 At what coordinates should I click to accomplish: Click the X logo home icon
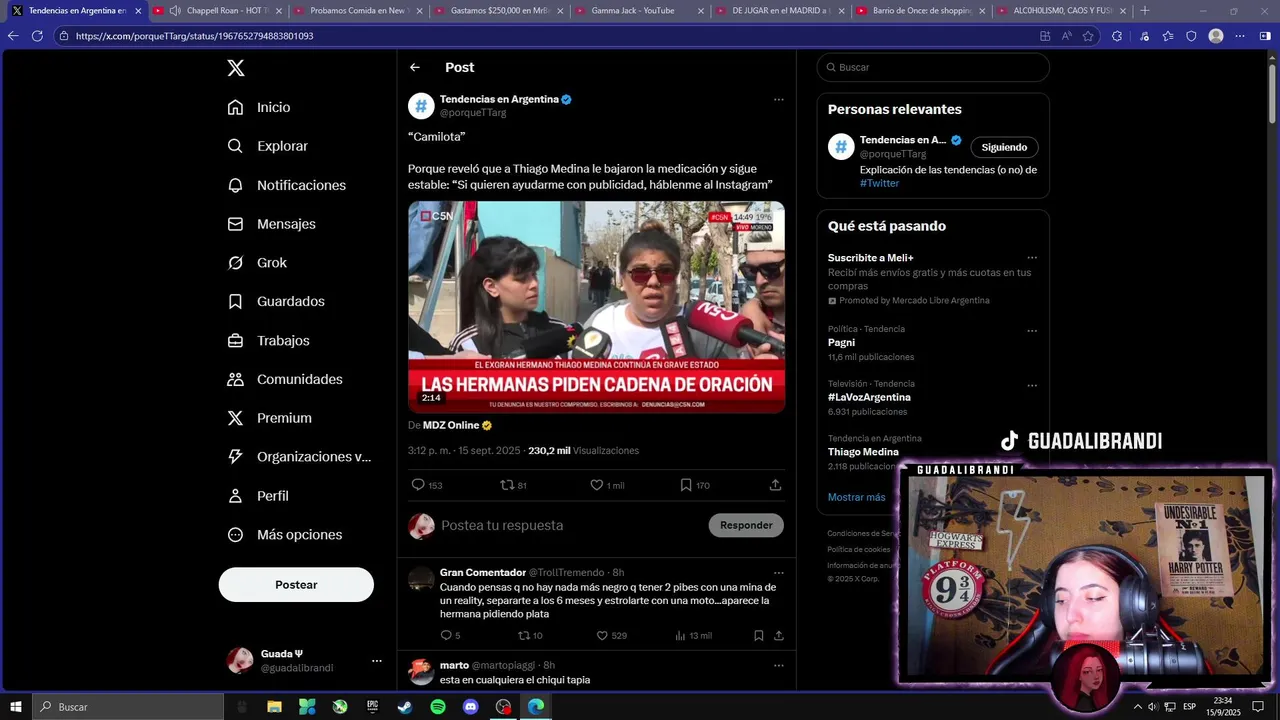coord(235,68)
